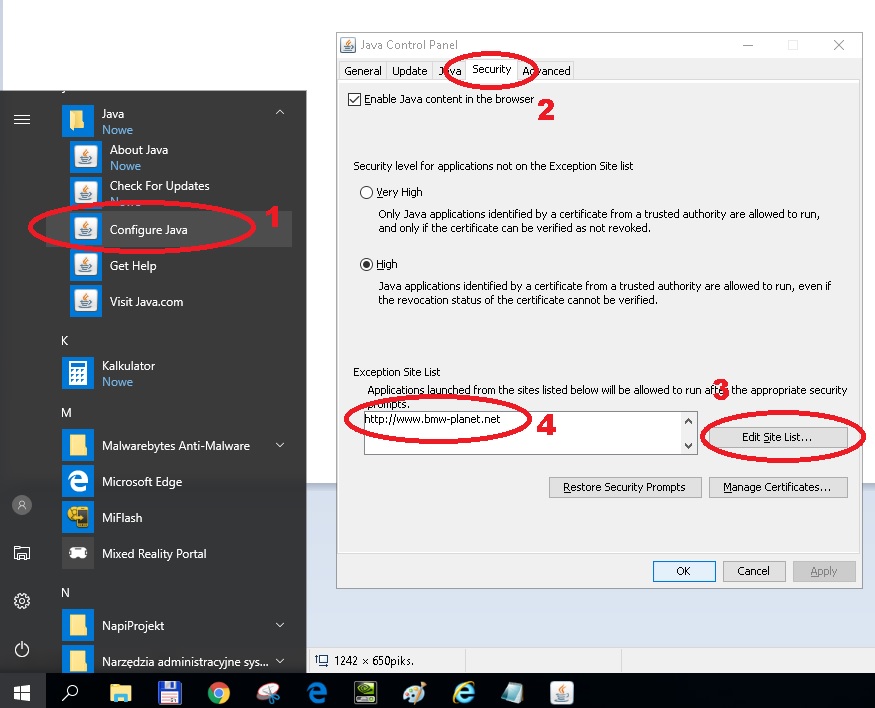Open Check For Updates Java item
This screenshot has height=708, width=875.
(x=159, y=186)
